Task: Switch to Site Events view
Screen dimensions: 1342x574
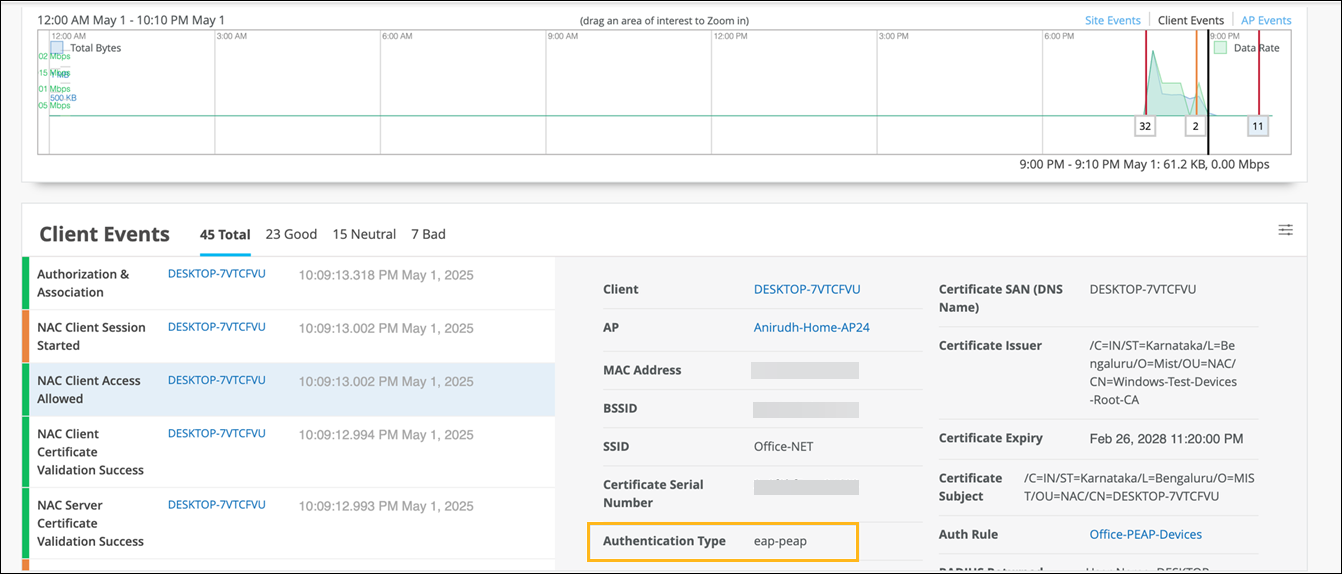Action: (x=1112, y=20)
